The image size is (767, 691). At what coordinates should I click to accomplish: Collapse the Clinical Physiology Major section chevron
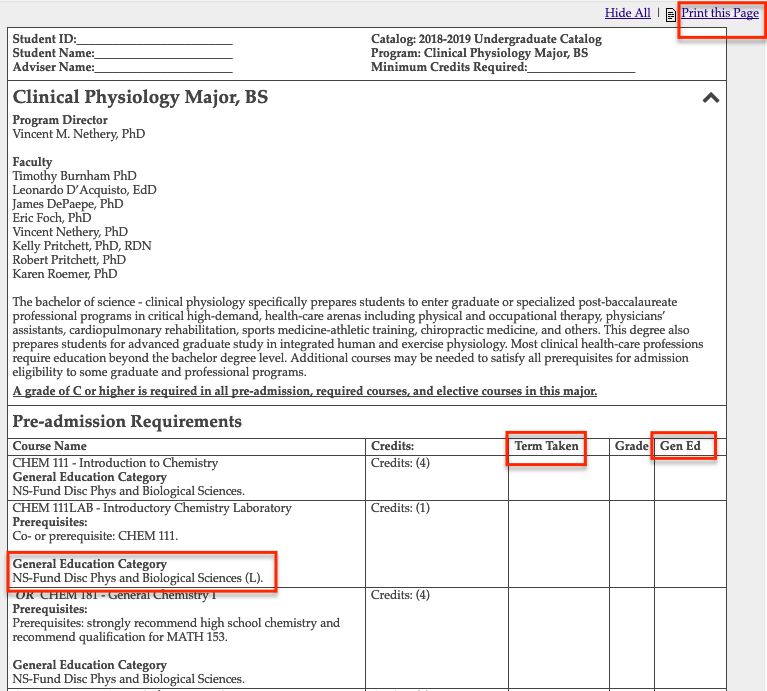[x=711, y=98]
